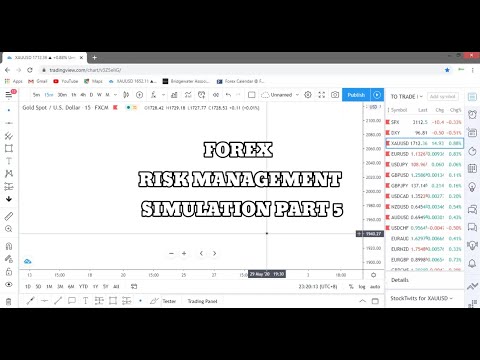
Task: Activate the Zoom In tool
Action: pos(9,229)
